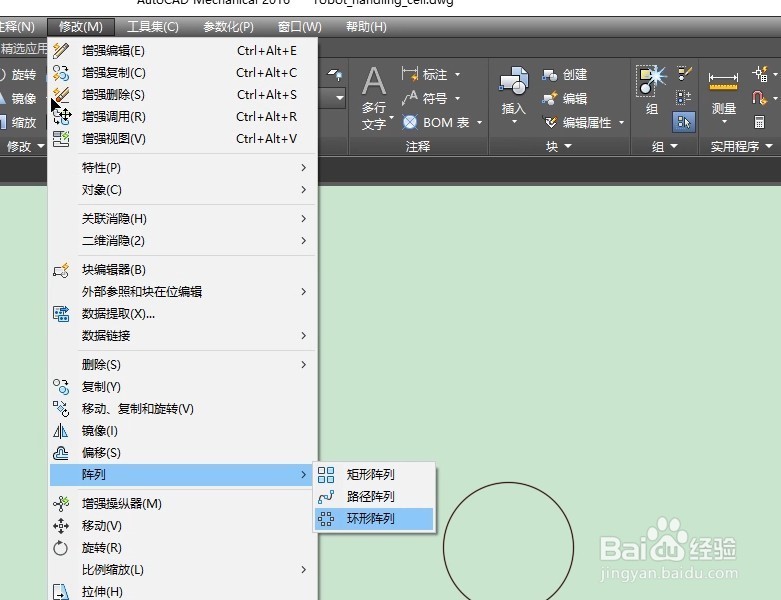The image size is (781, 600).
Task: Expand the 对象(C) submenu
Action: 183,190
